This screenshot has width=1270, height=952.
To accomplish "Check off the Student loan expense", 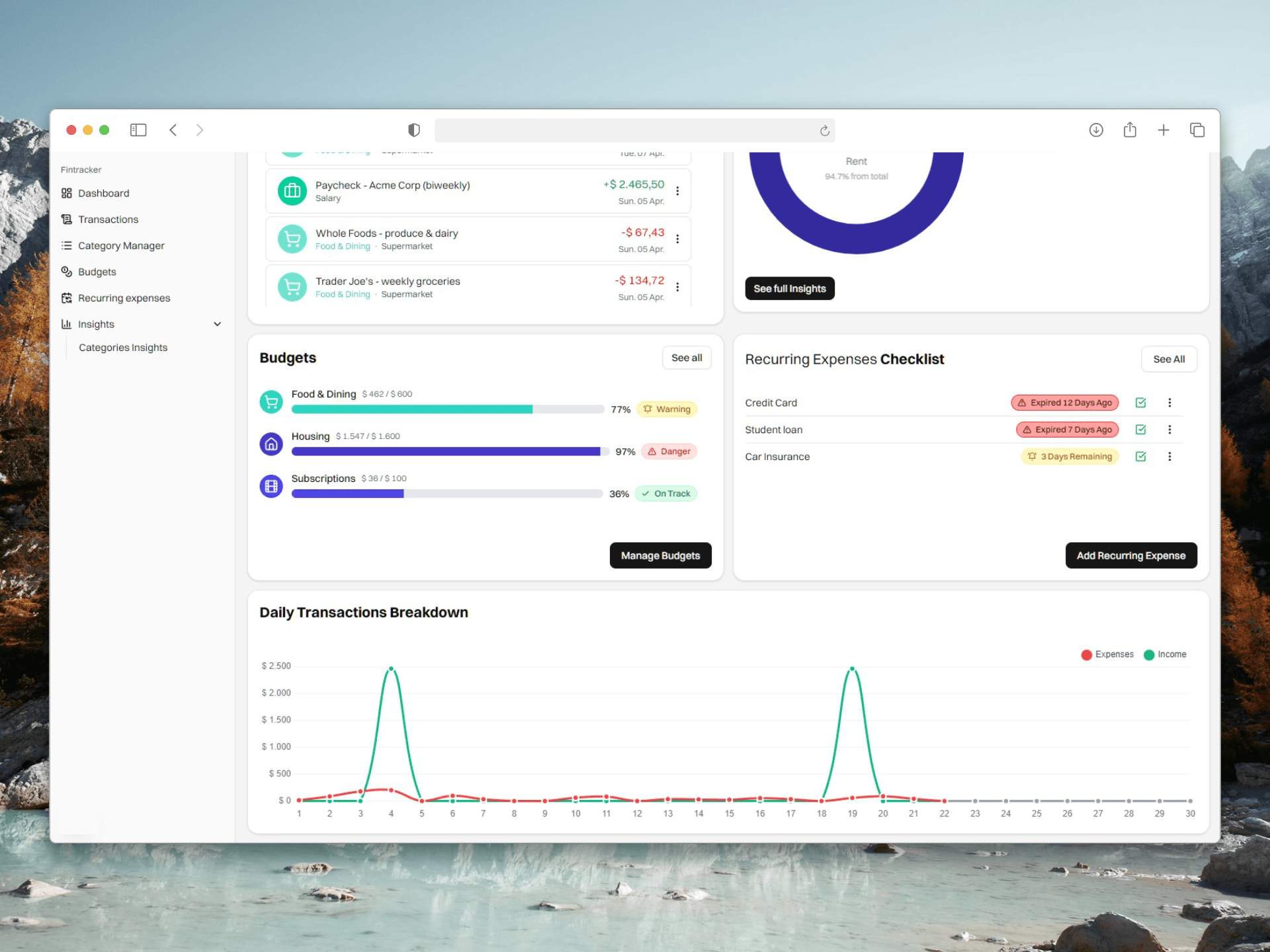I will [1140, 430].
